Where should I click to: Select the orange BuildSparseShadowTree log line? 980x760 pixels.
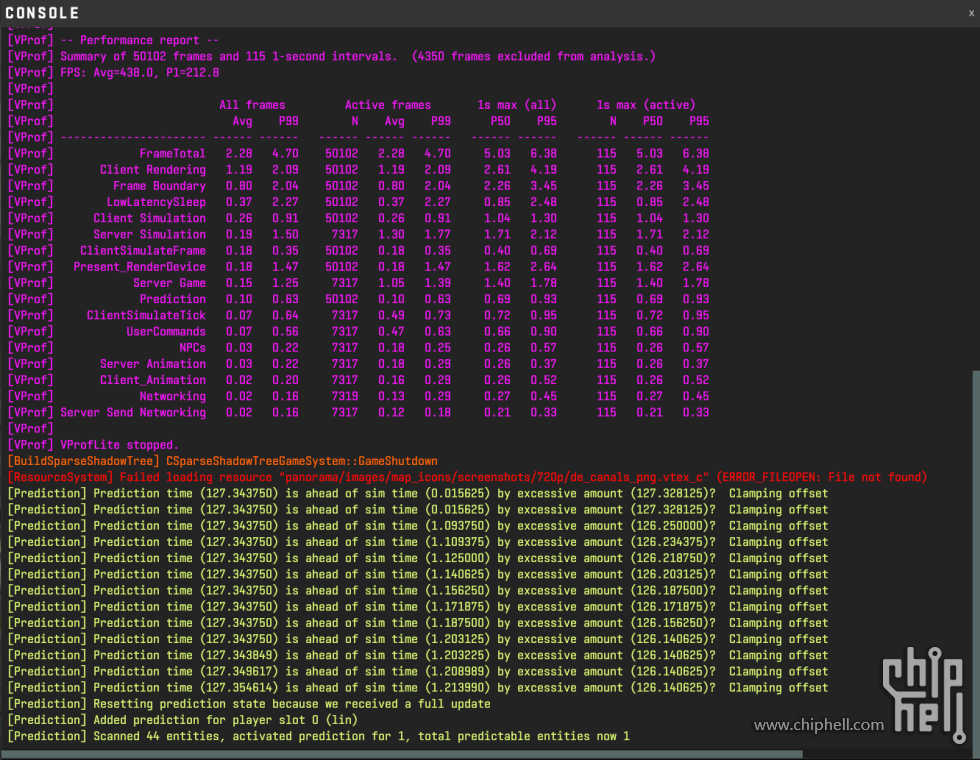point(222,461)
